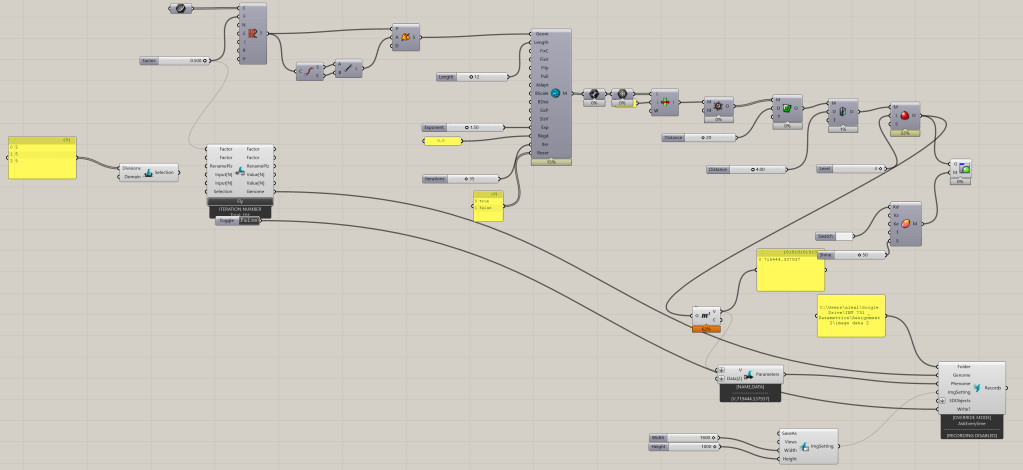Viewport: 1023px width, 470px height.
Task: Click the Fly button on the iterator
Action: coord(240,201)
